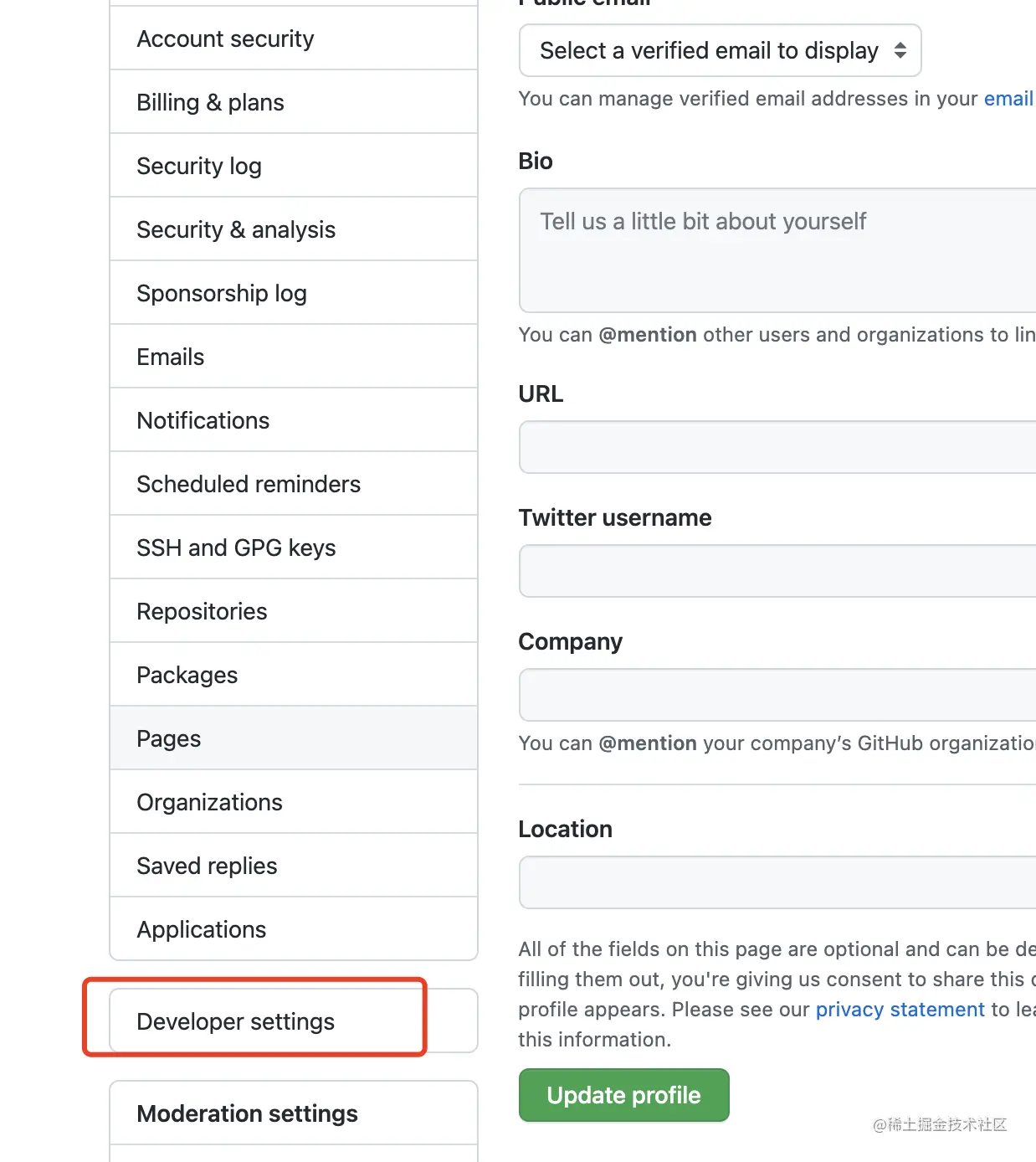Open Sponsorship log
1036x1162 pixels.
222,294
